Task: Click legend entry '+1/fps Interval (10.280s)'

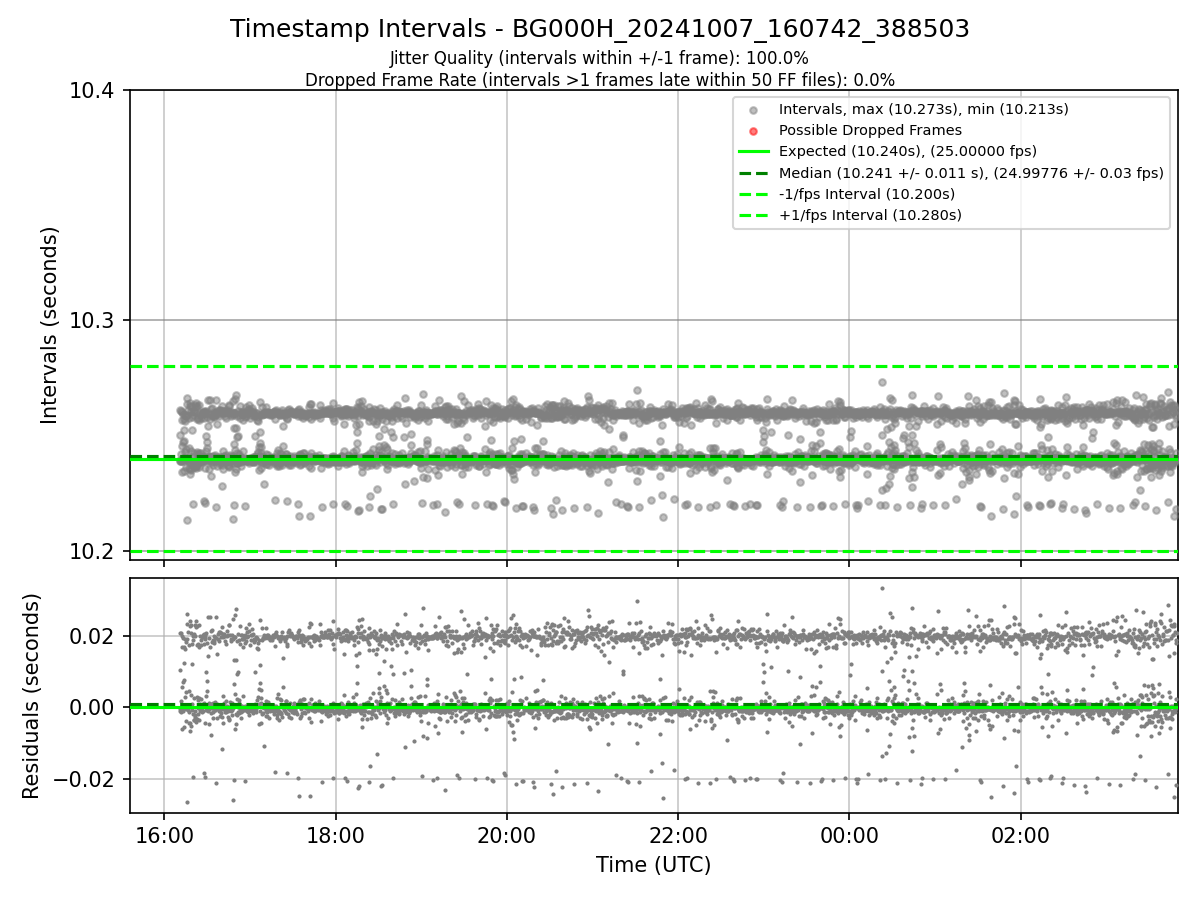Action: click(x=870, y=215)
